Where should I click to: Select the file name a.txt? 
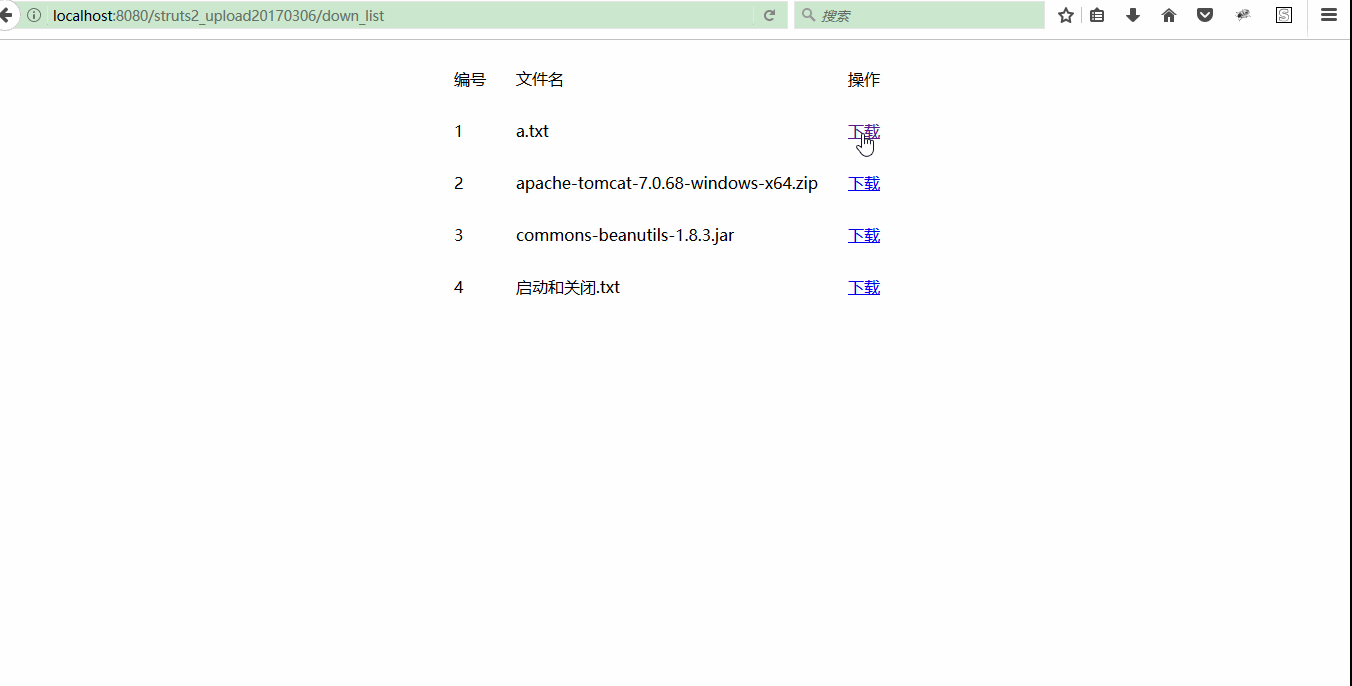click(532, 131)
